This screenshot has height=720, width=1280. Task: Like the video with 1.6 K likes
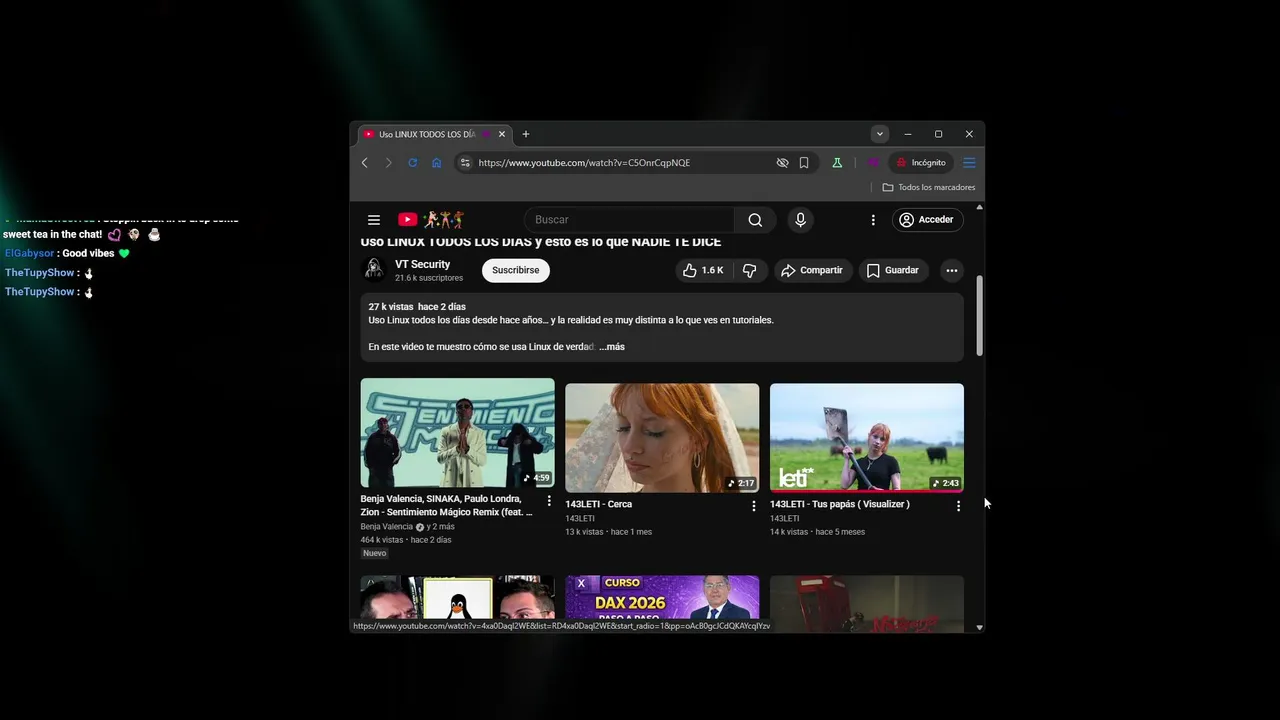(703, 270)
